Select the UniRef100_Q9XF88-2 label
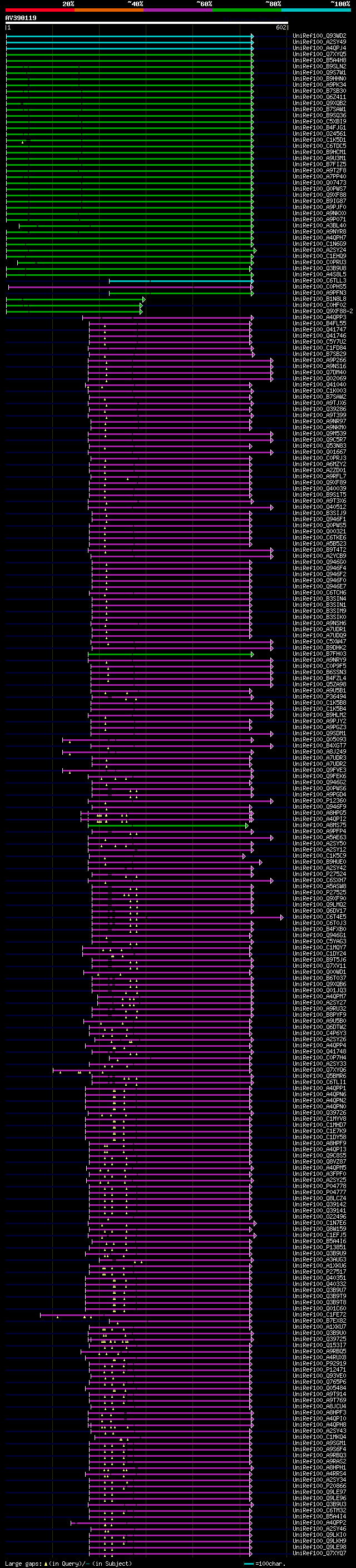The width and height of the screenshot is (356, 1568). pyautogui.click(x=323, y=311)
